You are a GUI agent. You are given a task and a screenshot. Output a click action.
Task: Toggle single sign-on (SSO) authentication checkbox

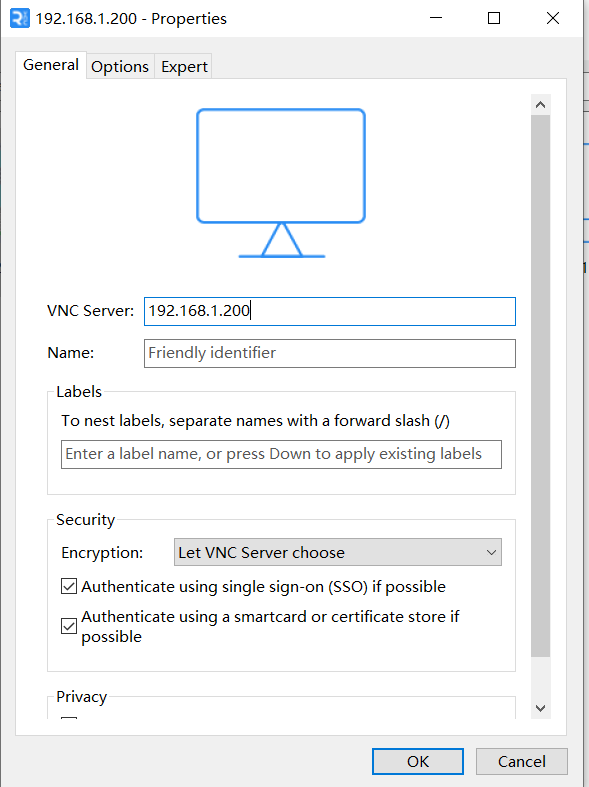pyautogui.click(x=69, y=586)
